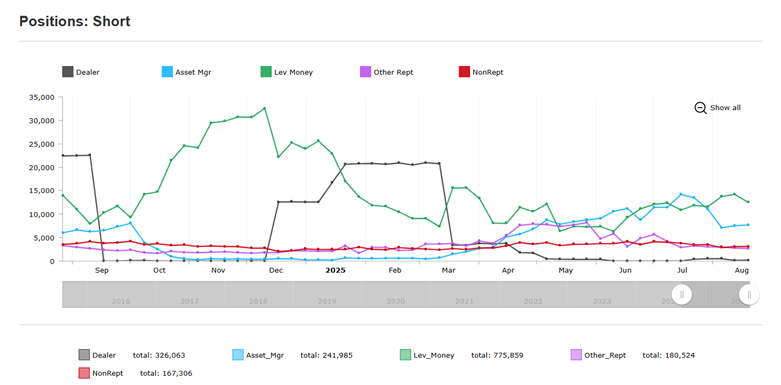Click the 2025 label on the x-axis

(x=335, y=270)
